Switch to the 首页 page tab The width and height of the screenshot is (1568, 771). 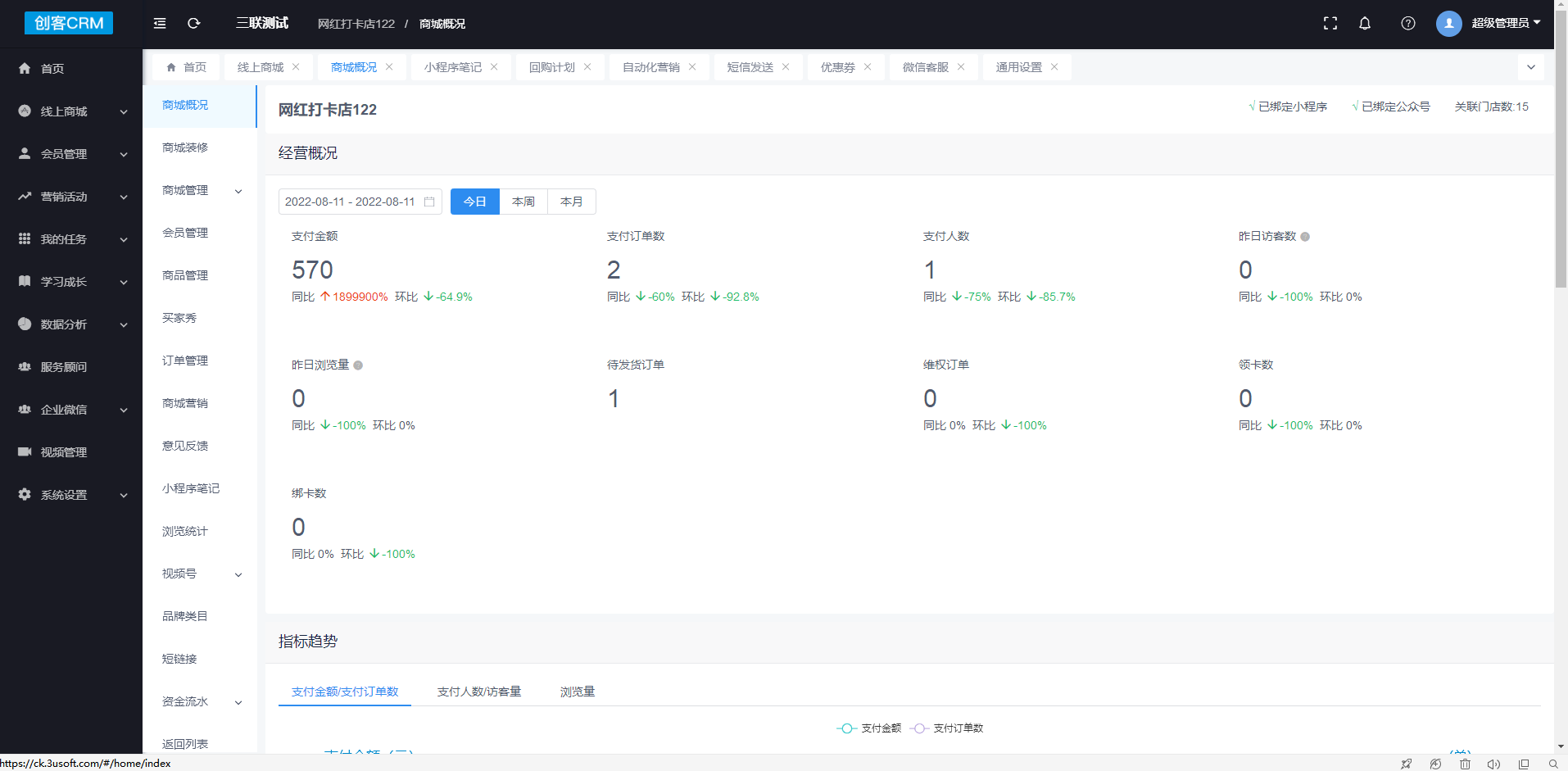point(187,67)
